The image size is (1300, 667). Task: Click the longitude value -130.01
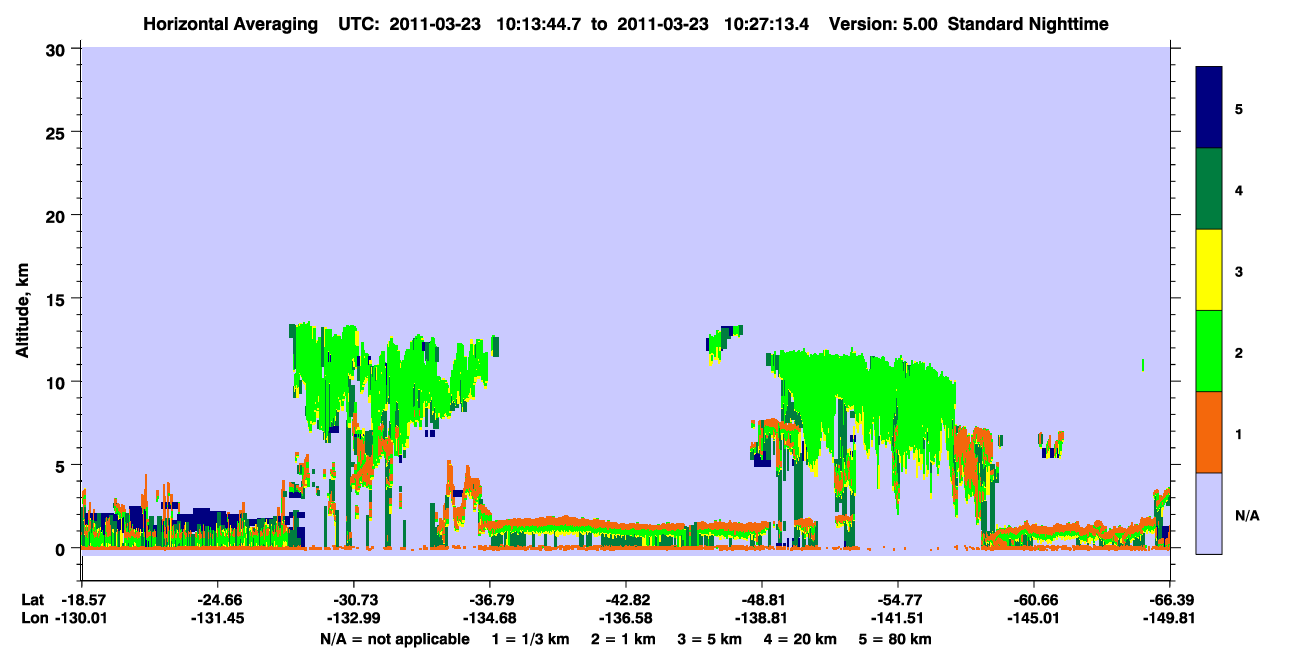coord(81,618)
